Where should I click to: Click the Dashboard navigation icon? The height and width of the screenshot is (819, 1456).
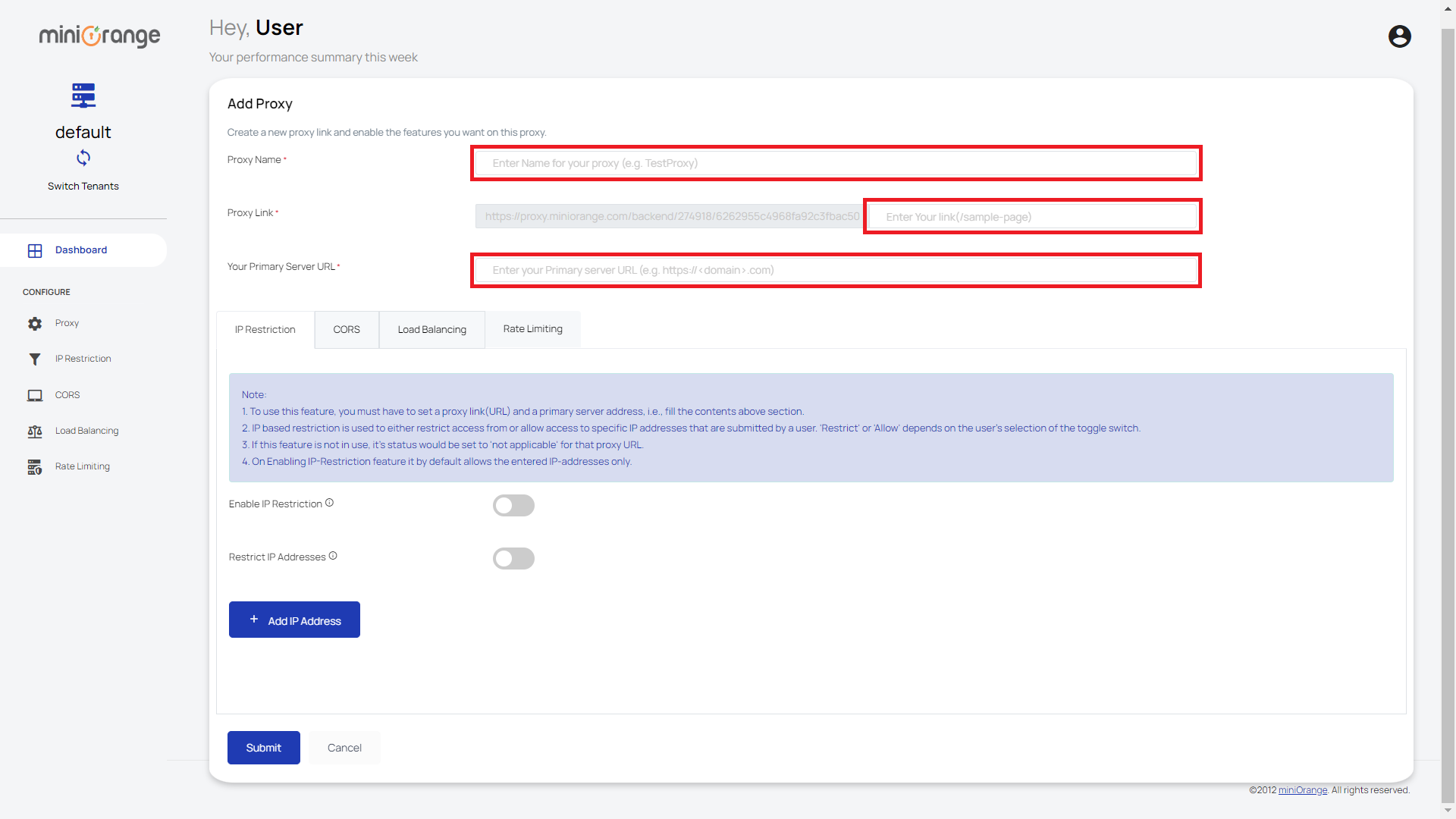pyautogui.click(x=35, y=250)
